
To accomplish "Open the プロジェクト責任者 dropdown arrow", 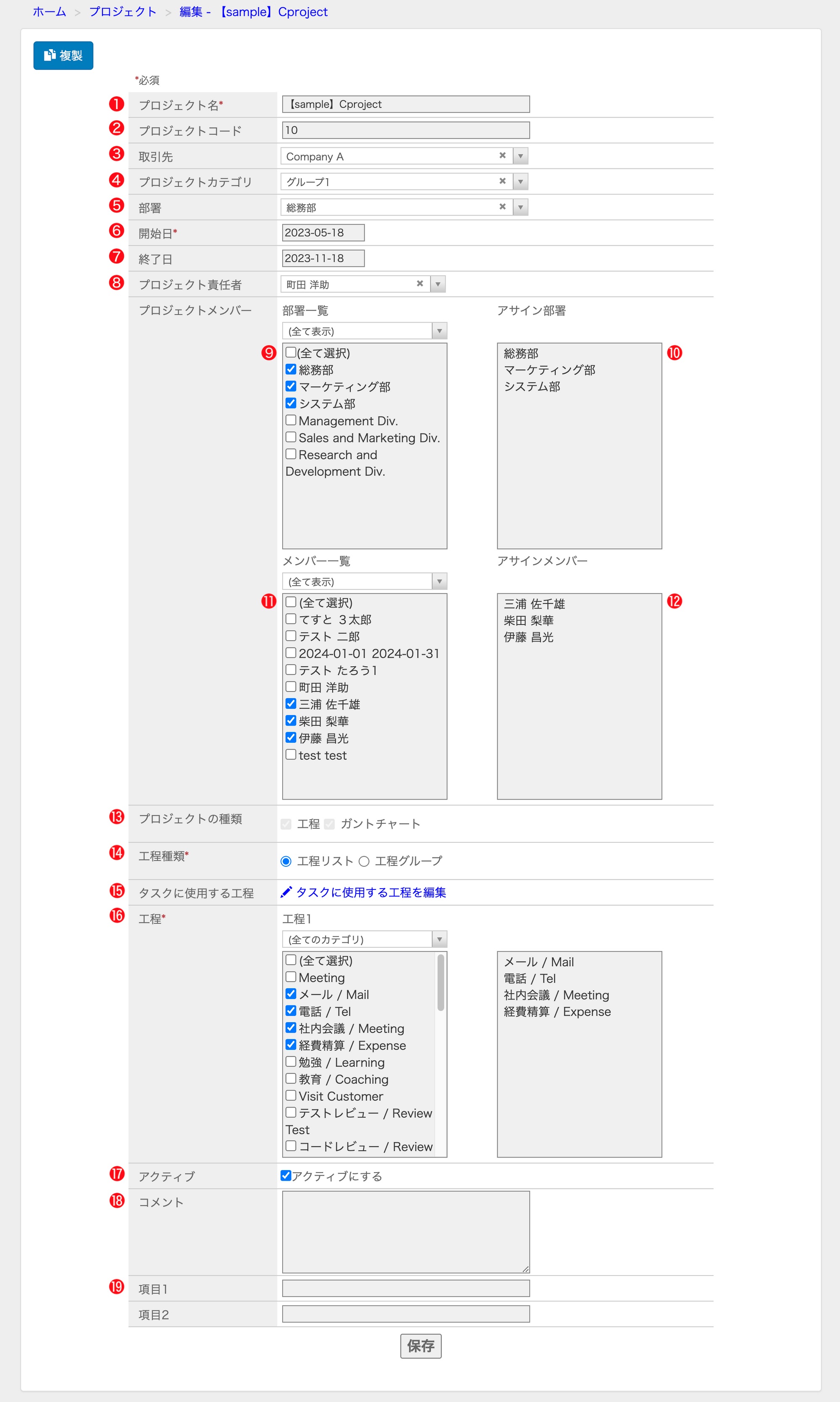I will 438,284.
